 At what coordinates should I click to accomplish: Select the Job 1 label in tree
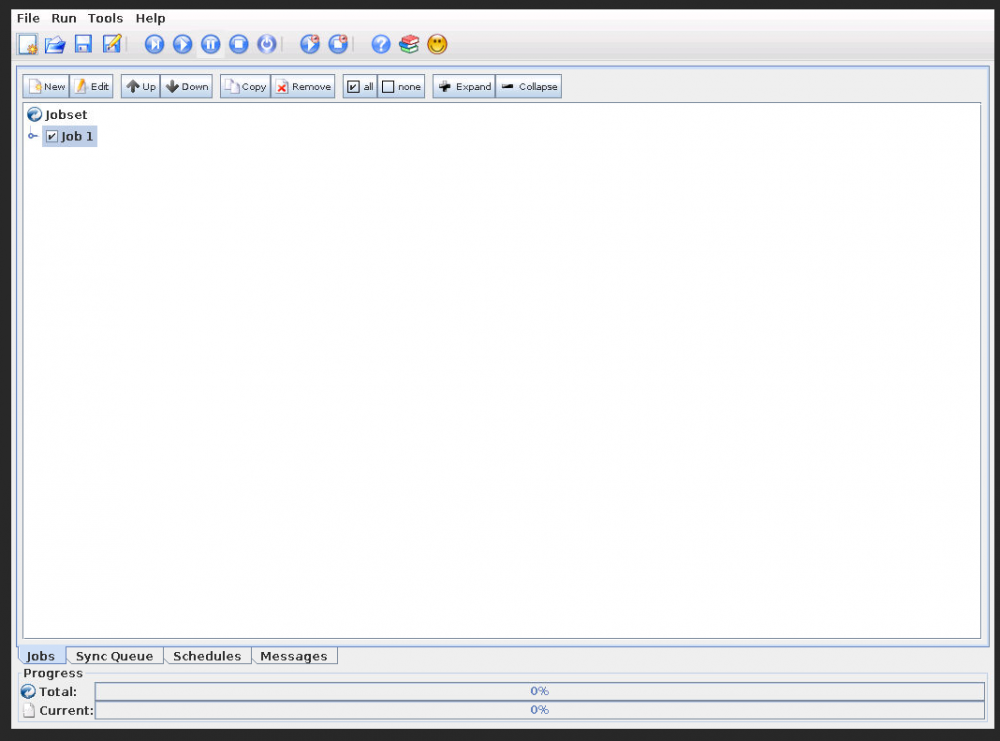[x=77, y=136]
